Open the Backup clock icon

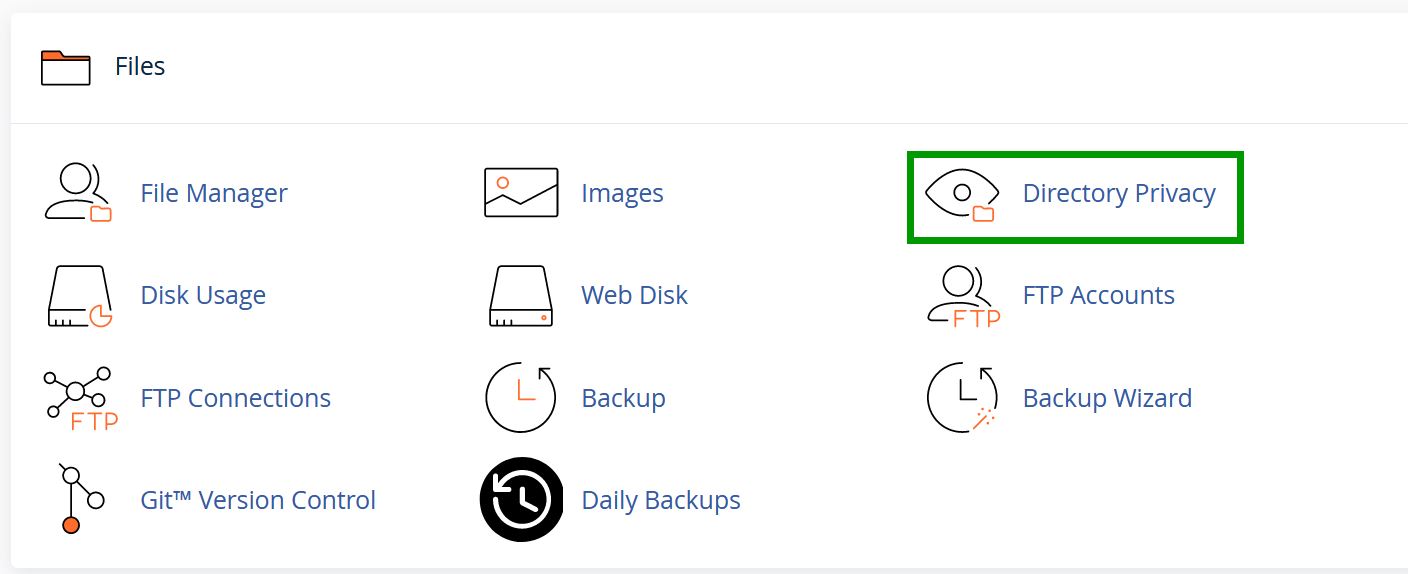click(521, 398)
